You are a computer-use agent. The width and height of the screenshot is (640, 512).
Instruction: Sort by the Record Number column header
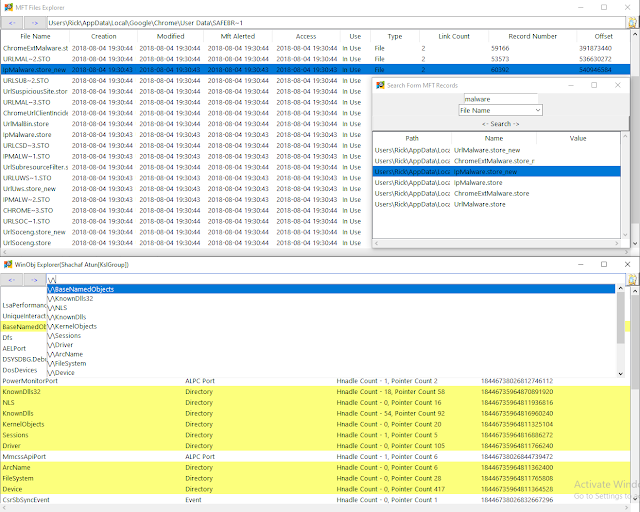(x=533, y=36)
